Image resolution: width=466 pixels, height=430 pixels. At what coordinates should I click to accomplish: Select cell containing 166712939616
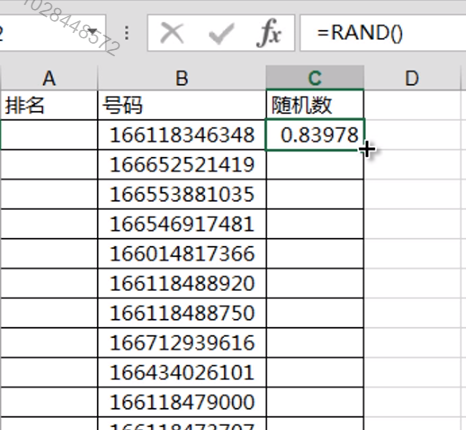point(182,343)
